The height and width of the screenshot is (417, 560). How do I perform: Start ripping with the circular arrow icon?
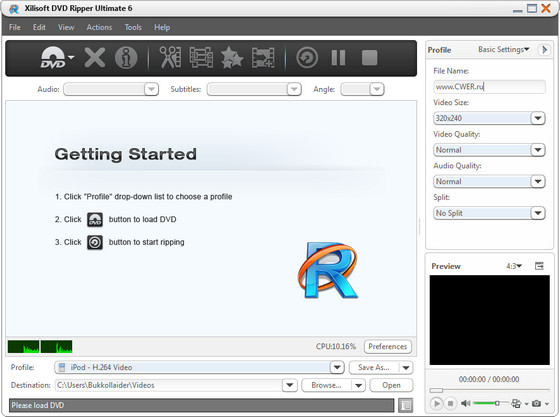coord(307,57)
